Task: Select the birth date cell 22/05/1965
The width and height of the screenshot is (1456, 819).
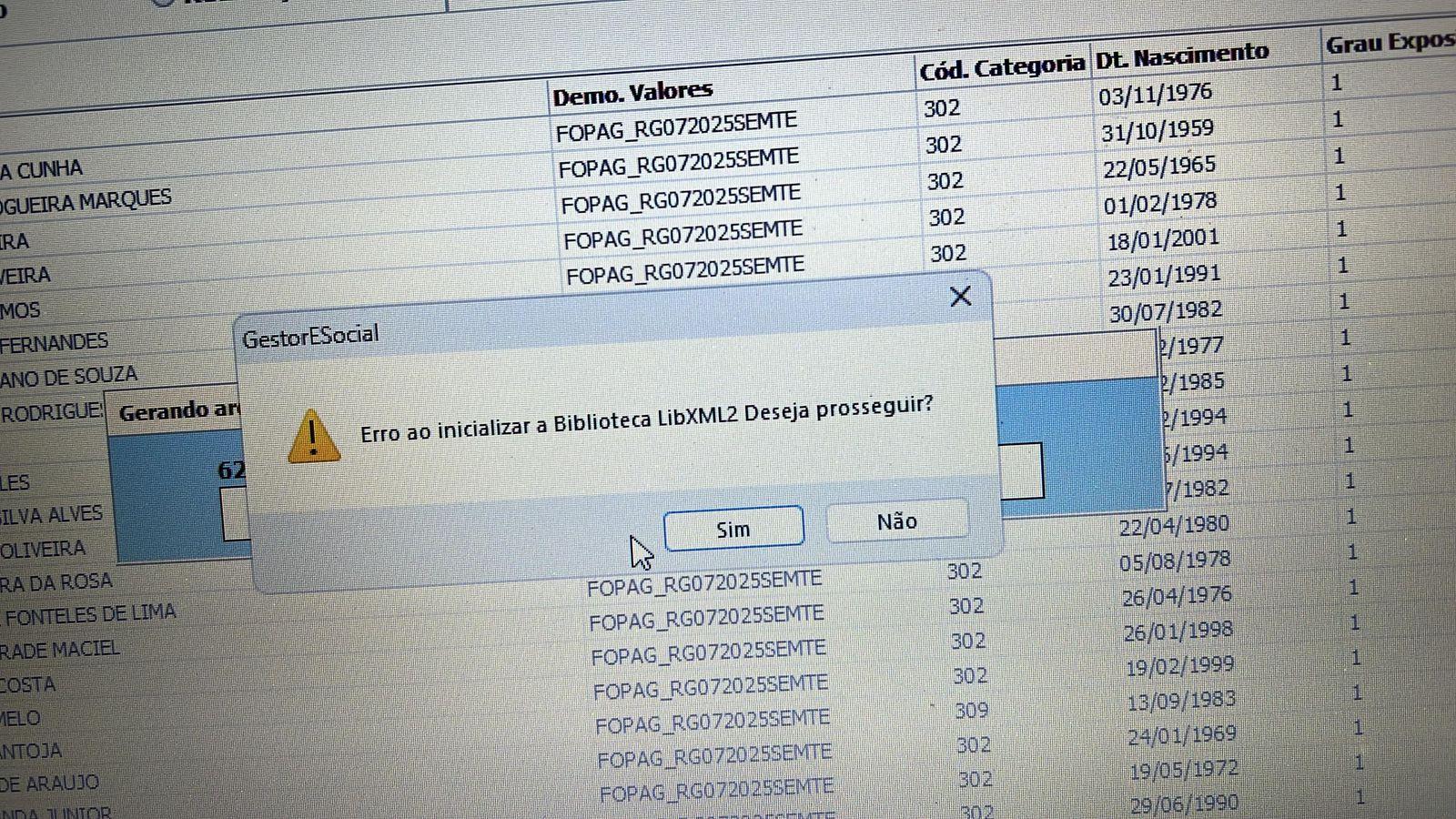Action: pyautogui.click(x=1159, y=167)
